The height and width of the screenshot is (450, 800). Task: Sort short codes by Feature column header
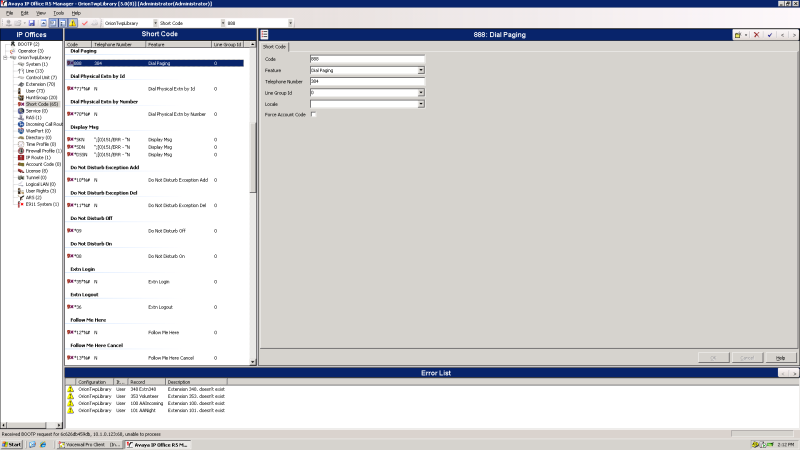click(x=179, y=44)
